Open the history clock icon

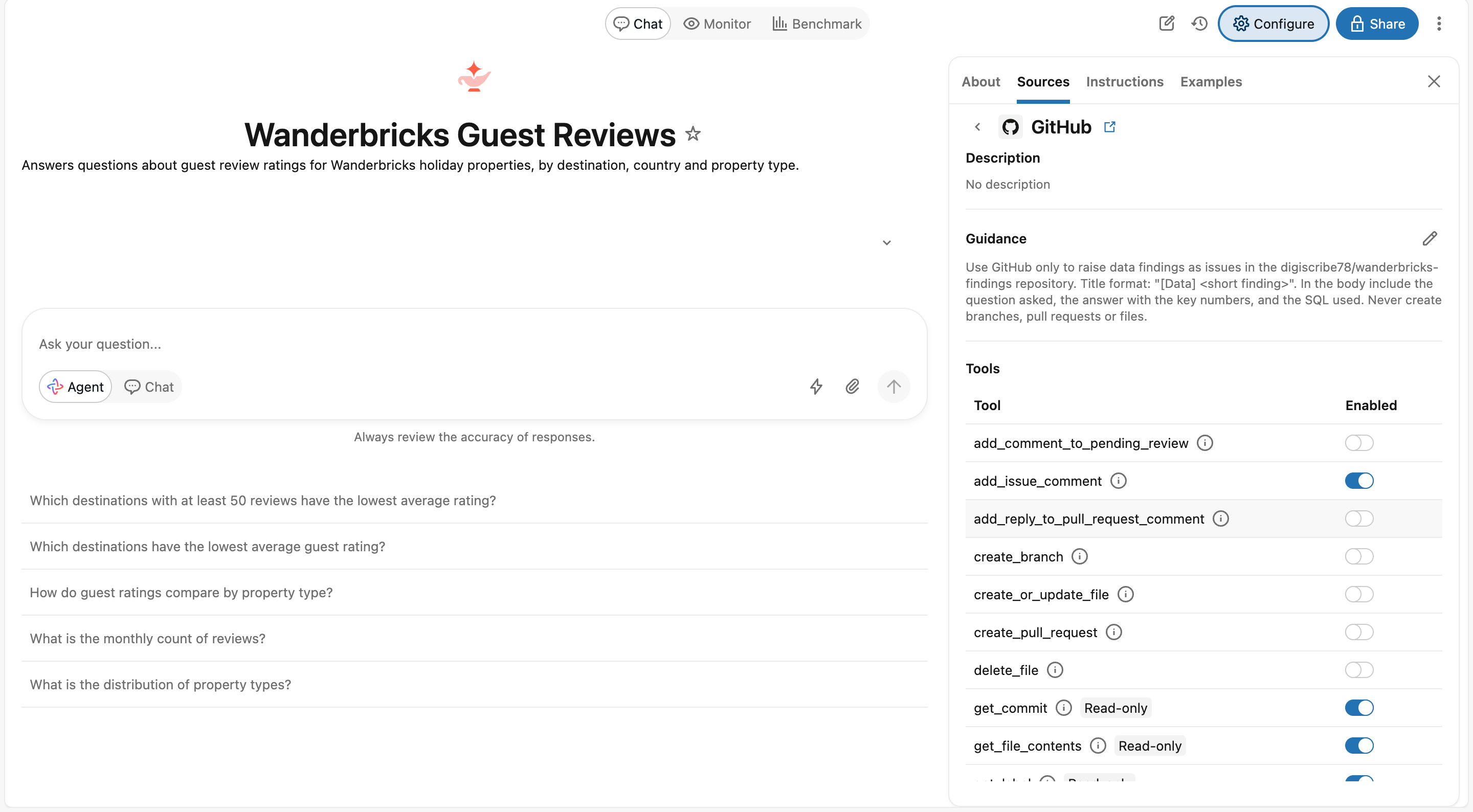1199,24
